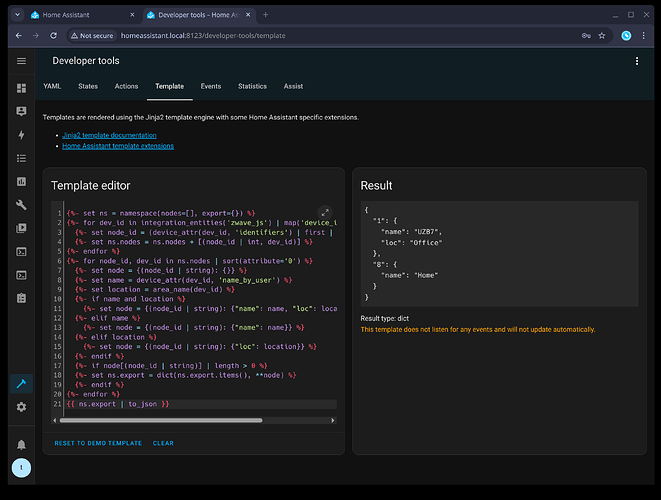Click the editor horizontal scrollbar thumb

(161, 420)
